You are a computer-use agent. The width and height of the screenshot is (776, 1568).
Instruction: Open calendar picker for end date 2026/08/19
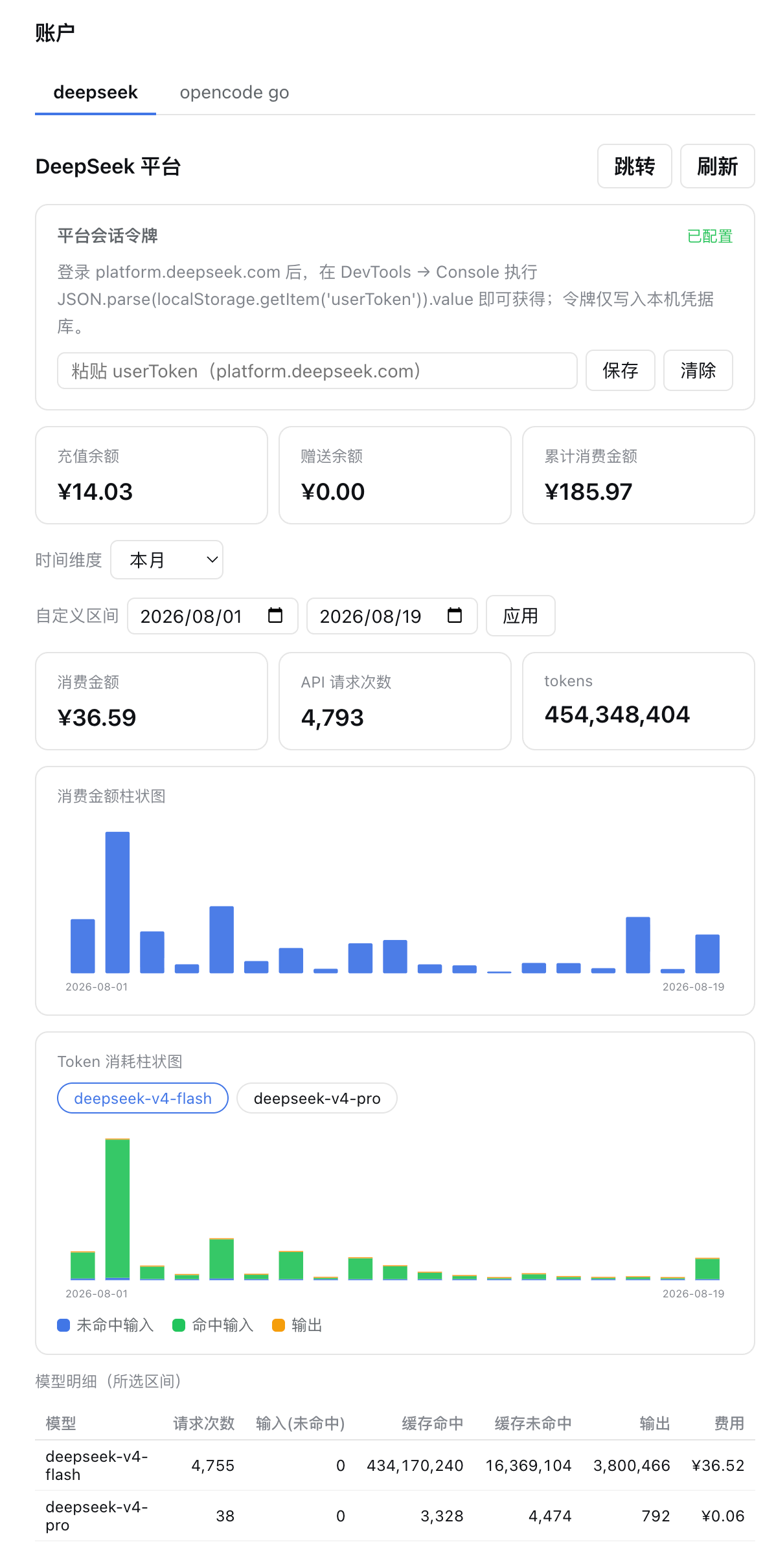click(x=455, y=616)
